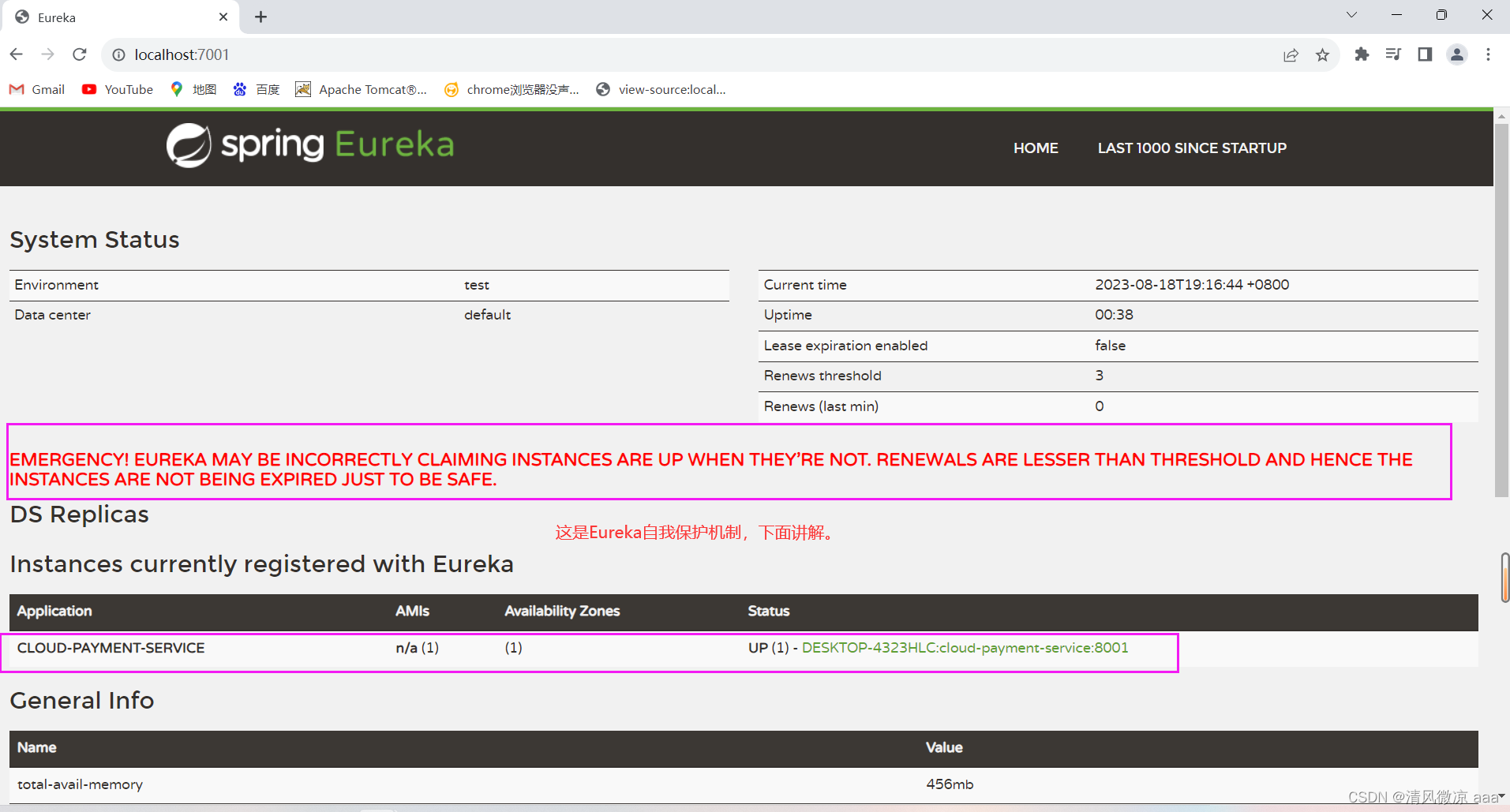
Task: Click the Spring Eureka logo
Action: [x=310, y=145]
